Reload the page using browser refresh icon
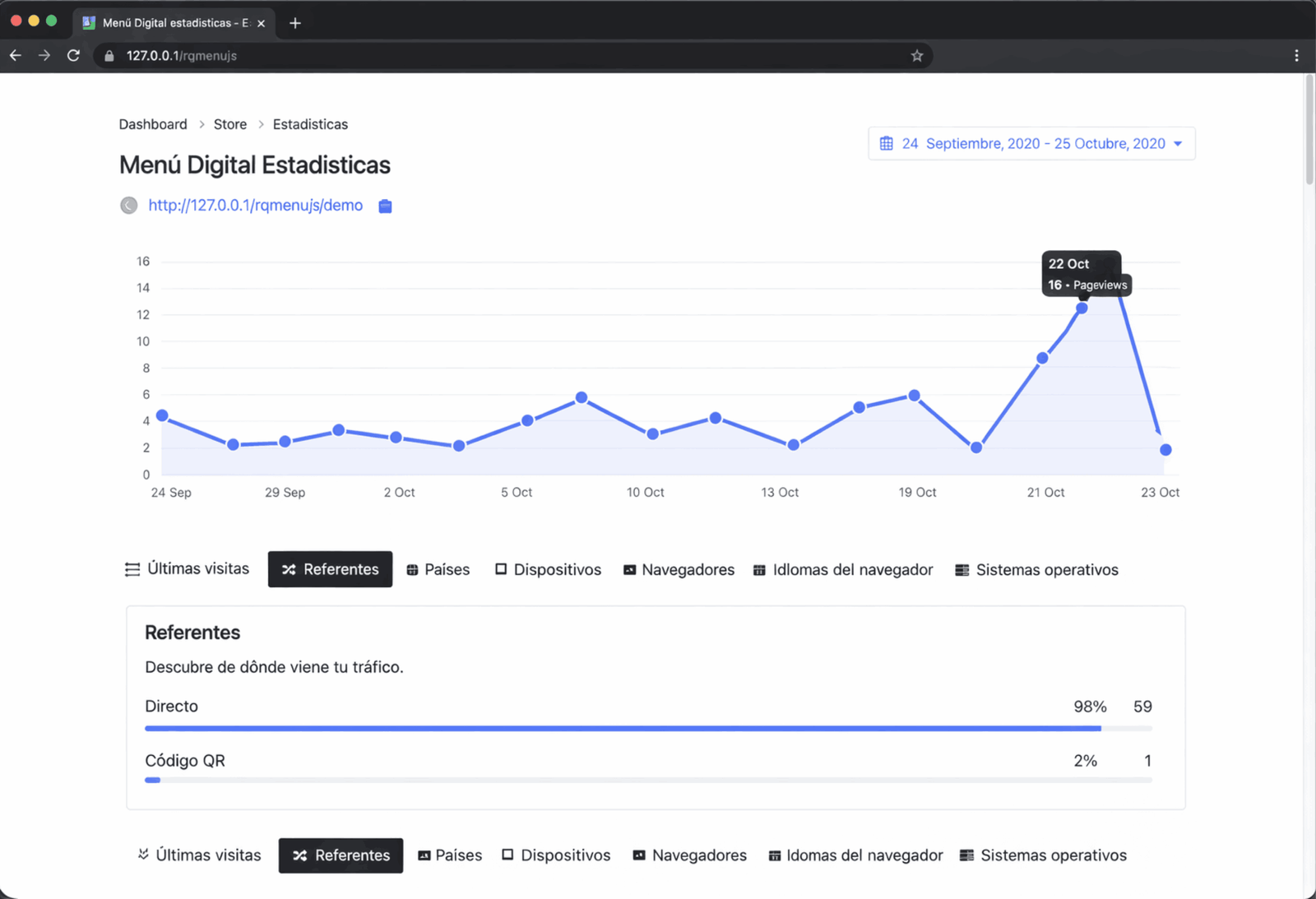 (x=73, y=56)
